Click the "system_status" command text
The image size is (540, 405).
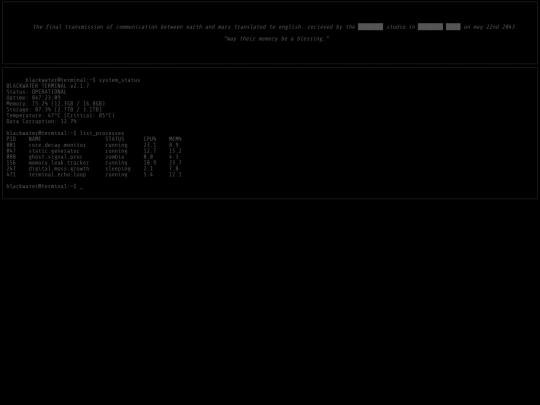coord(120,80)
